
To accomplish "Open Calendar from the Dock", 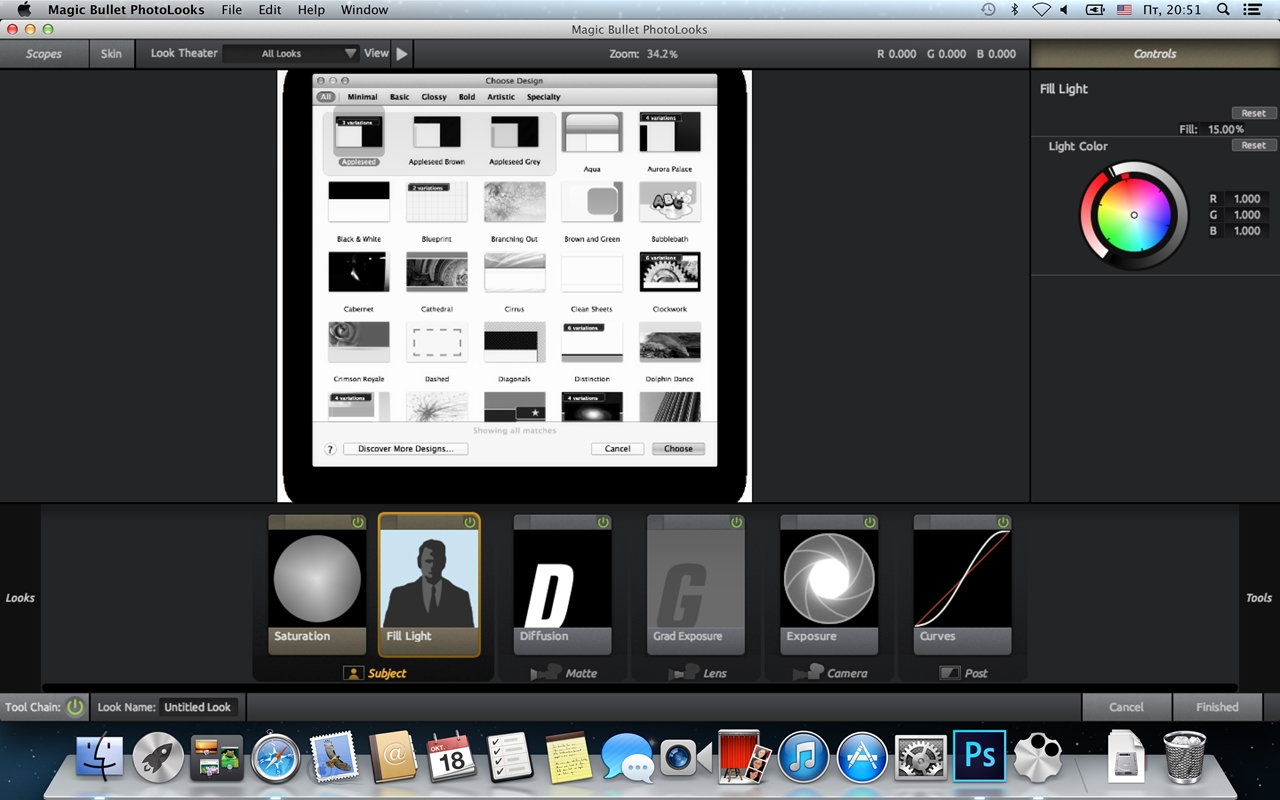I will pyautogui.click(x=452, y=757).
